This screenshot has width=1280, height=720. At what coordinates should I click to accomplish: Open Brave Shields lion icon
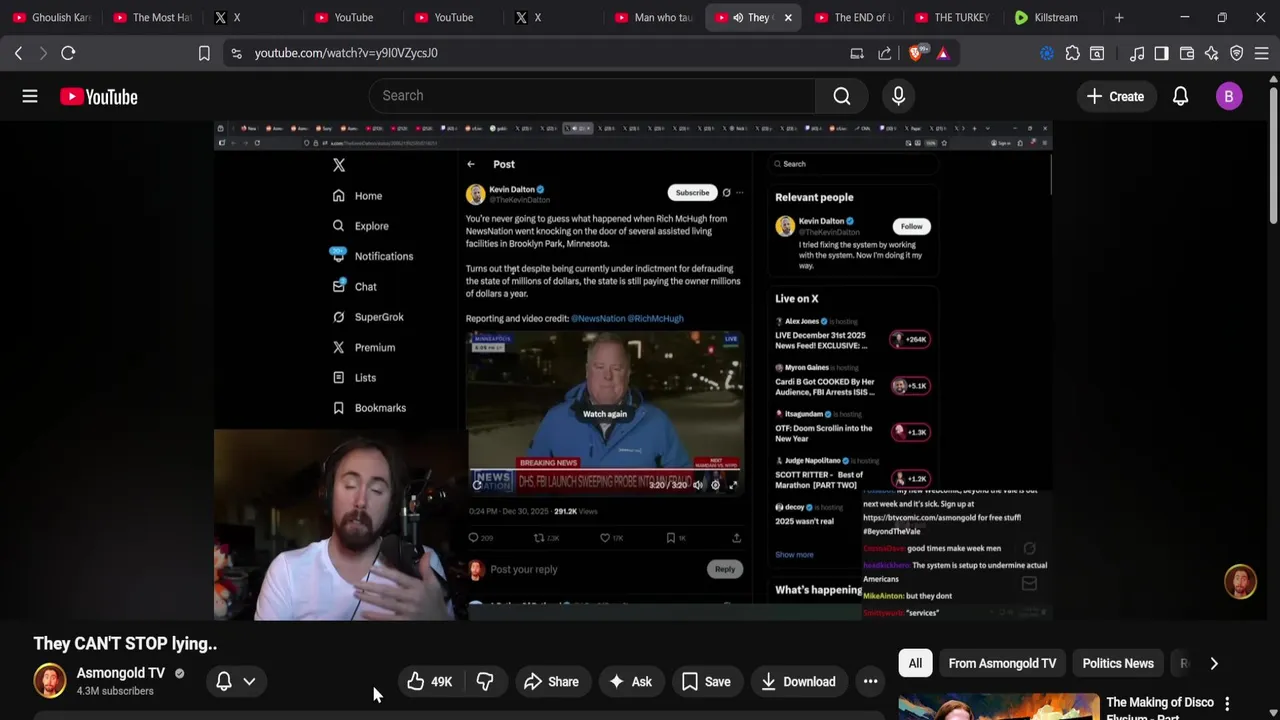click(916, 53)
